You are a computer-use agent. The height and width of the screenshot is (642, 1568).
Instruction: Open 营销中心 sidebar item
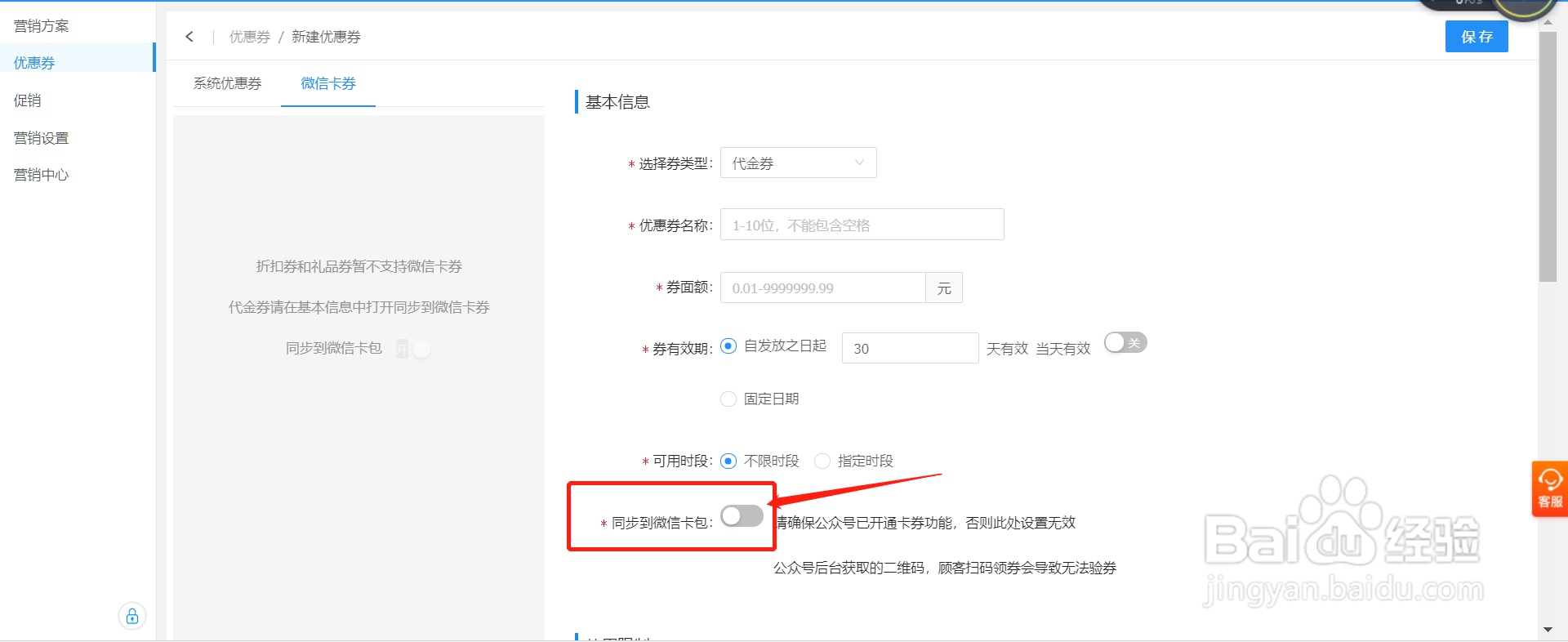coord(42,175)
